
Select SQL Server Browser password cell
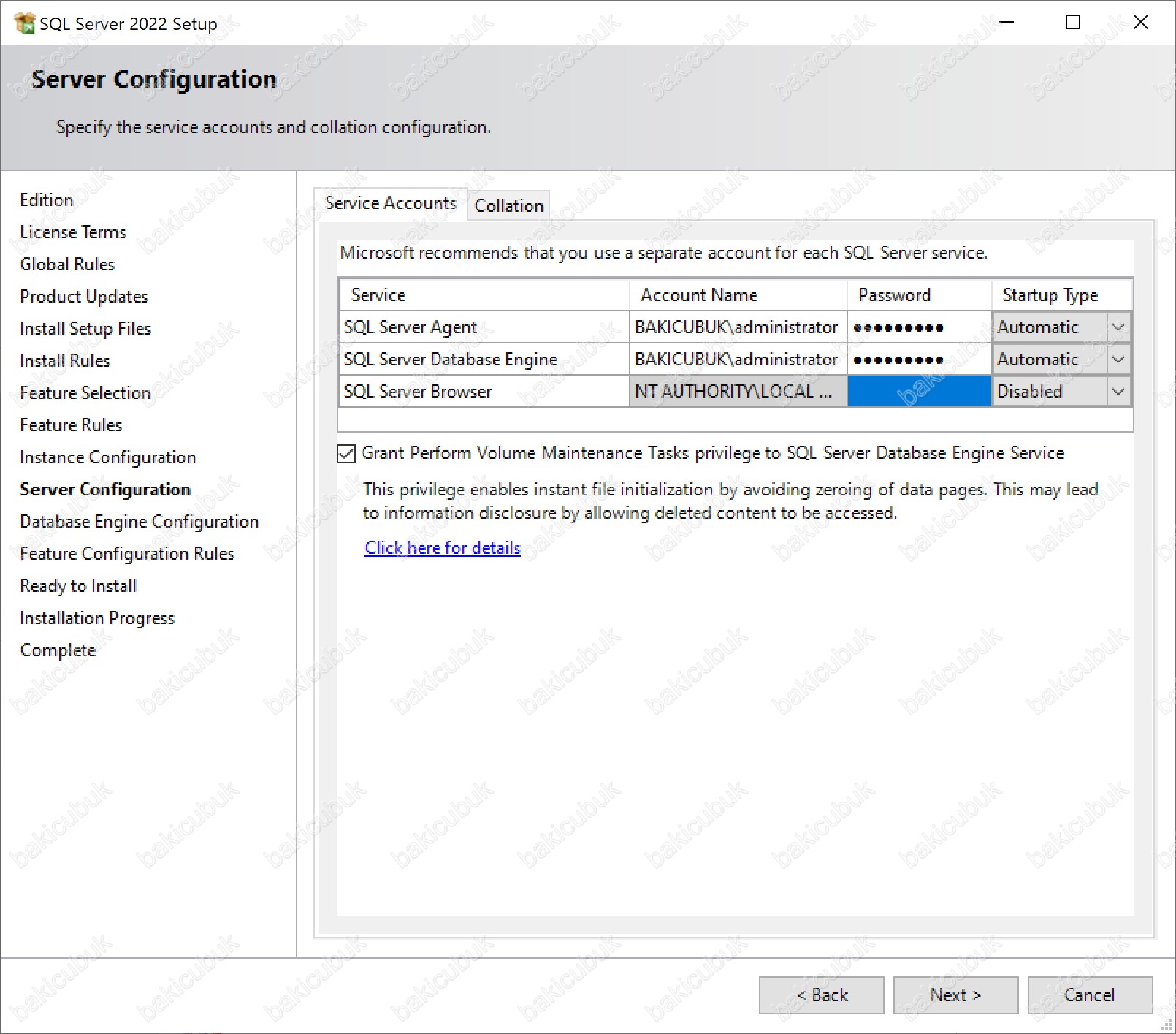[x=919, y=391]
